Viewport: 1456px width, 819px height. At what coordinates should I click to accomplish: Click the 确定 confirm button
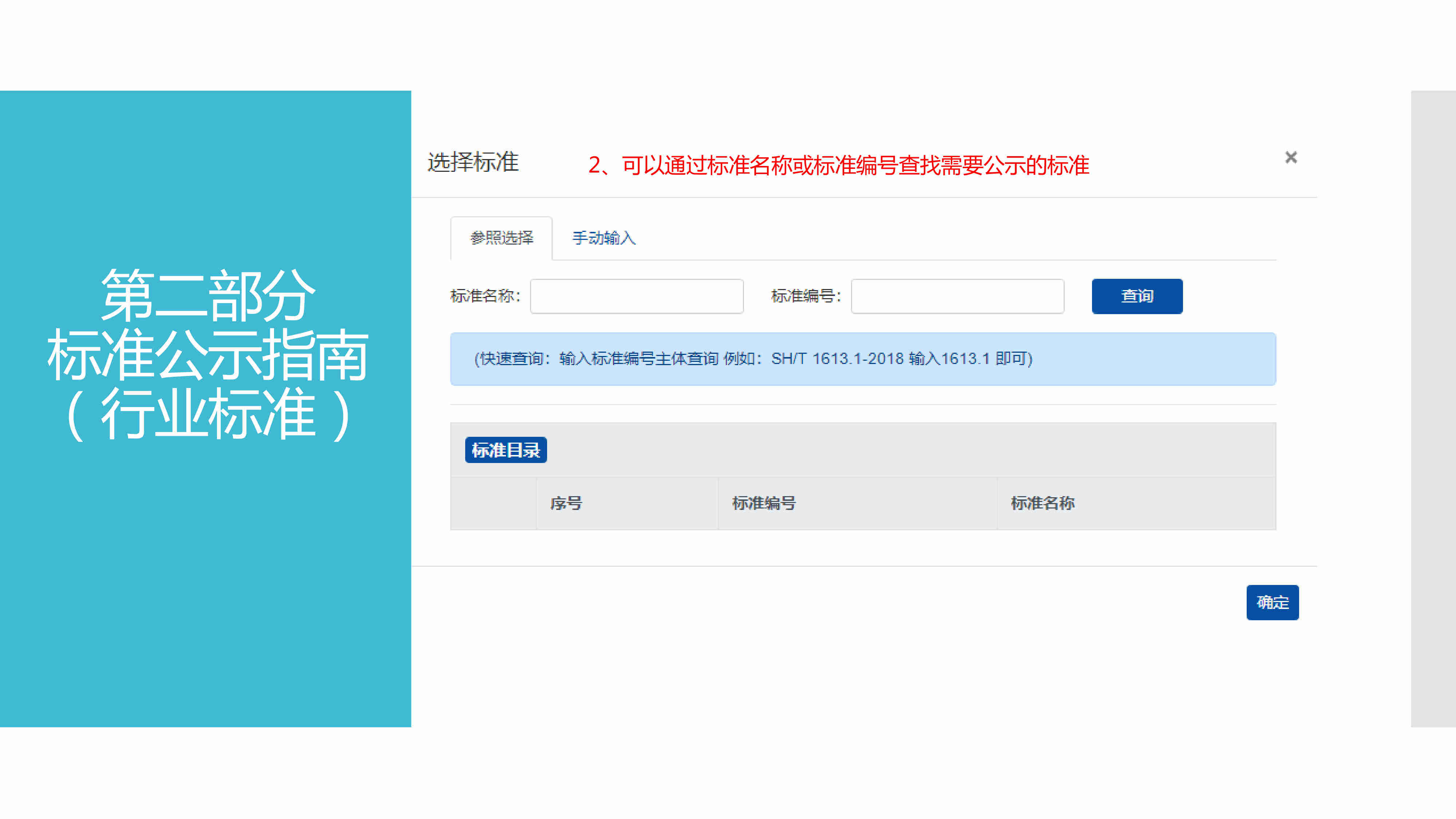click(1272, 602)
